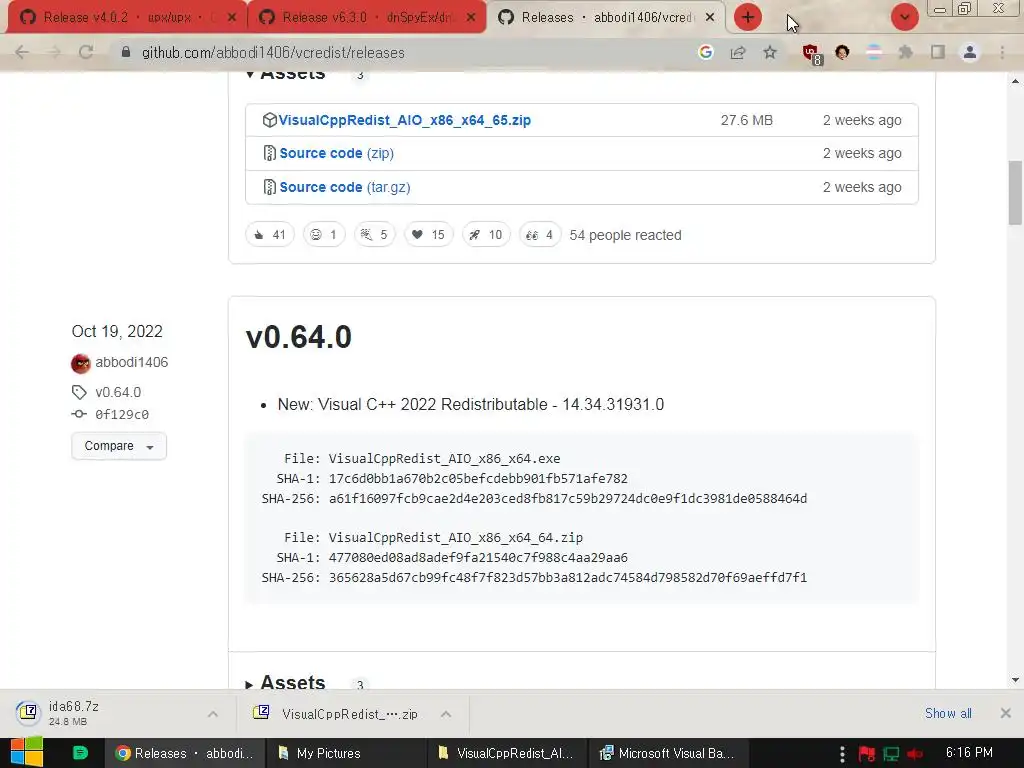This screenshot has width=1024, height=768.
Task: Open abbodi1406 author profile
Action: point(131,362)
